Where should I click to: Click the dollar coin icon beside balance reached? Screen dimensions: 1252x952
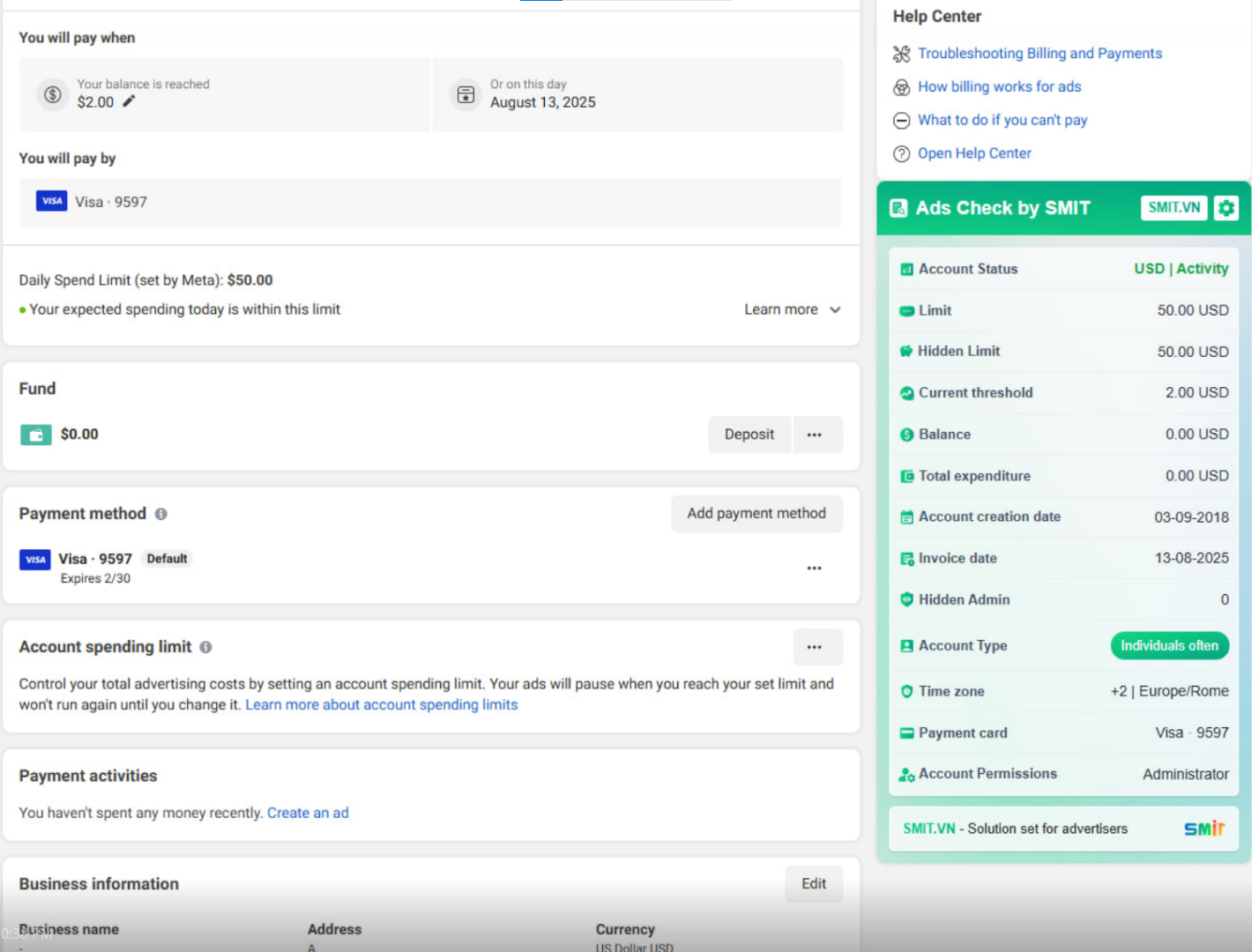point(53,94)
